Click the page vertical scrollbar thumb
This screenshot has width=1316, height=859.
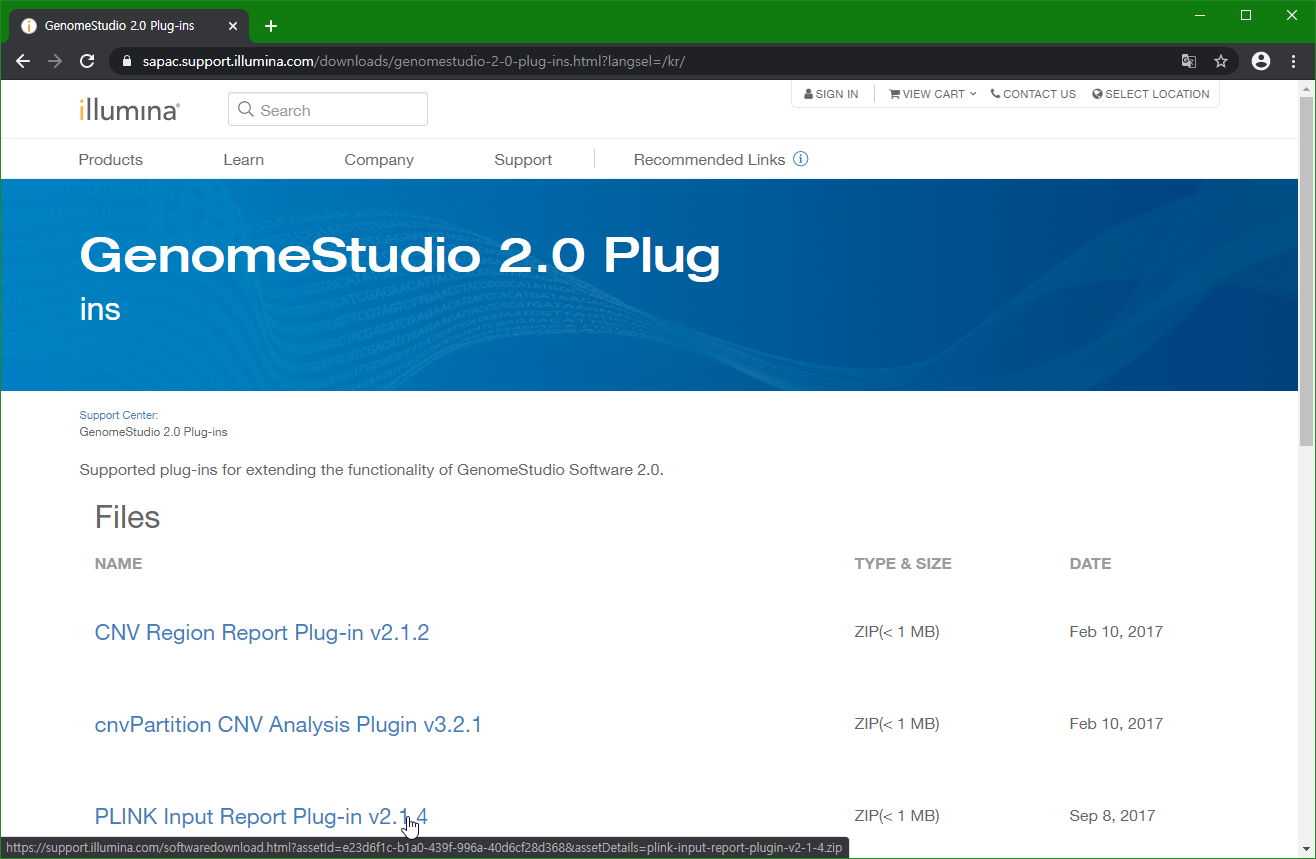point(1306,270)
